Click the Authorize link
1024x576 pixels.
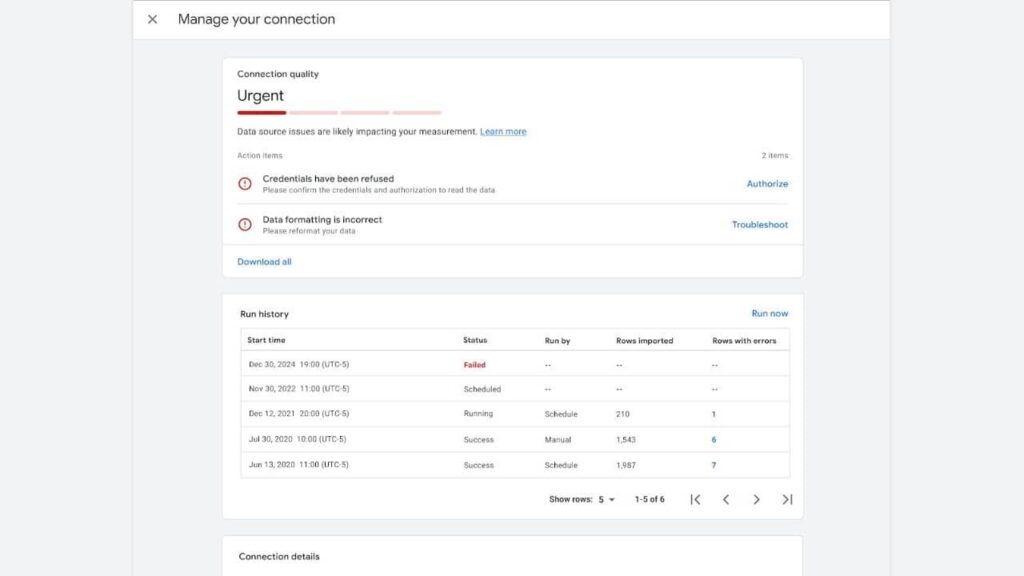click(x=767, y=184)
